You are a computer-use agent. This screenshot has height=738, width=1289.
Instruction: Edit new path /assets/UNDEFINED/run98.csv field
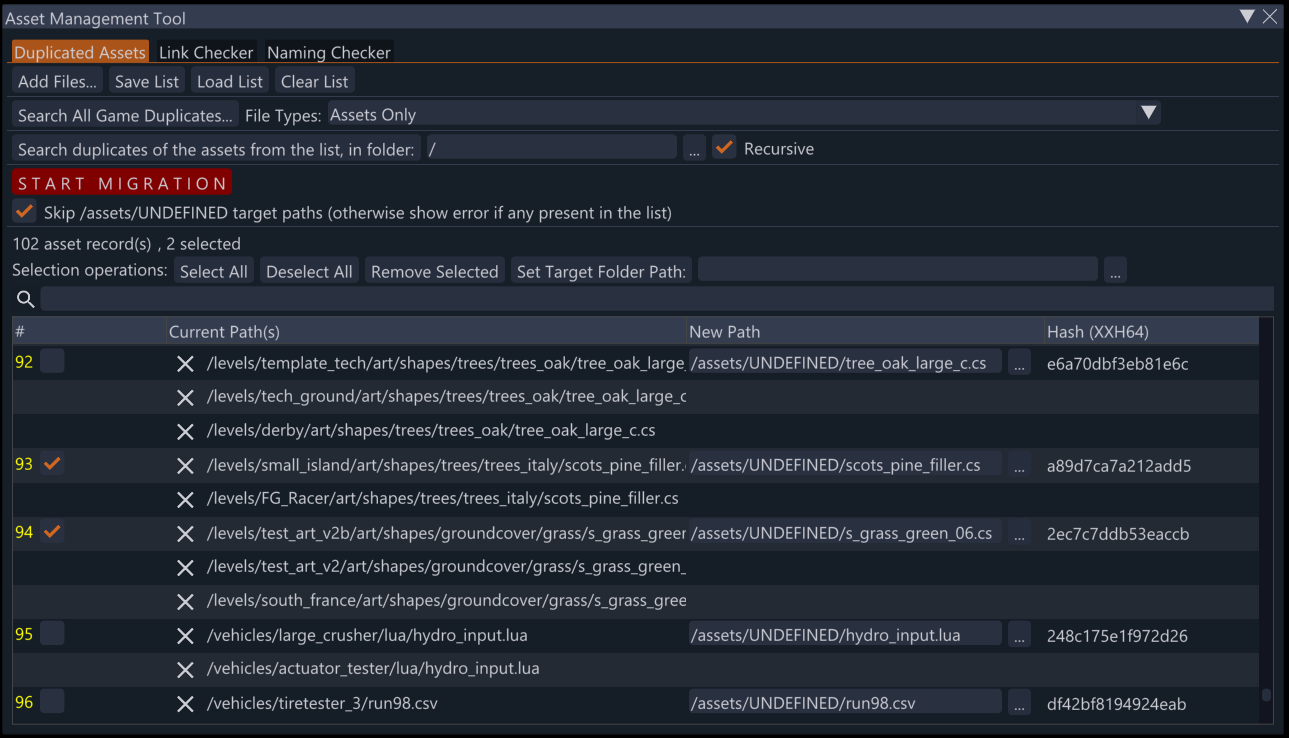pyautogui.click(x=845, y=703)
